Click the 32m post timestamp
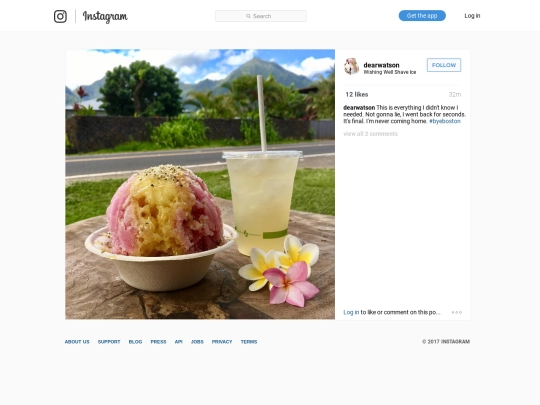Screen dimensions: 540x405 tap(455, 94)
